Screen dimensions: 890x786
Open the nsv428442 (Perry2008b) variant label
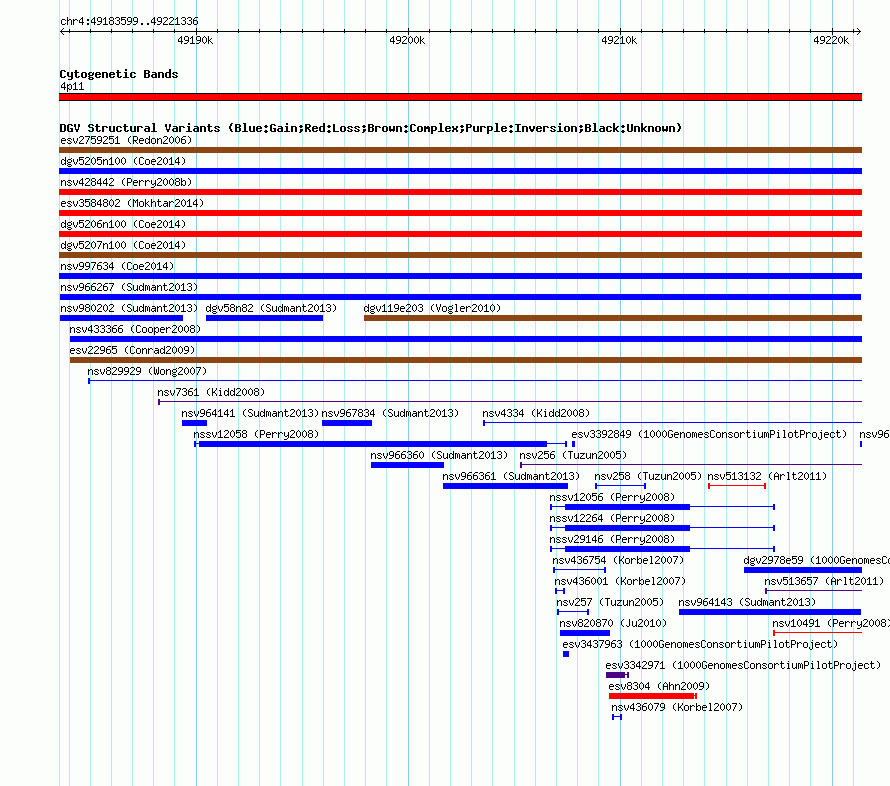[x=126, y=182]
